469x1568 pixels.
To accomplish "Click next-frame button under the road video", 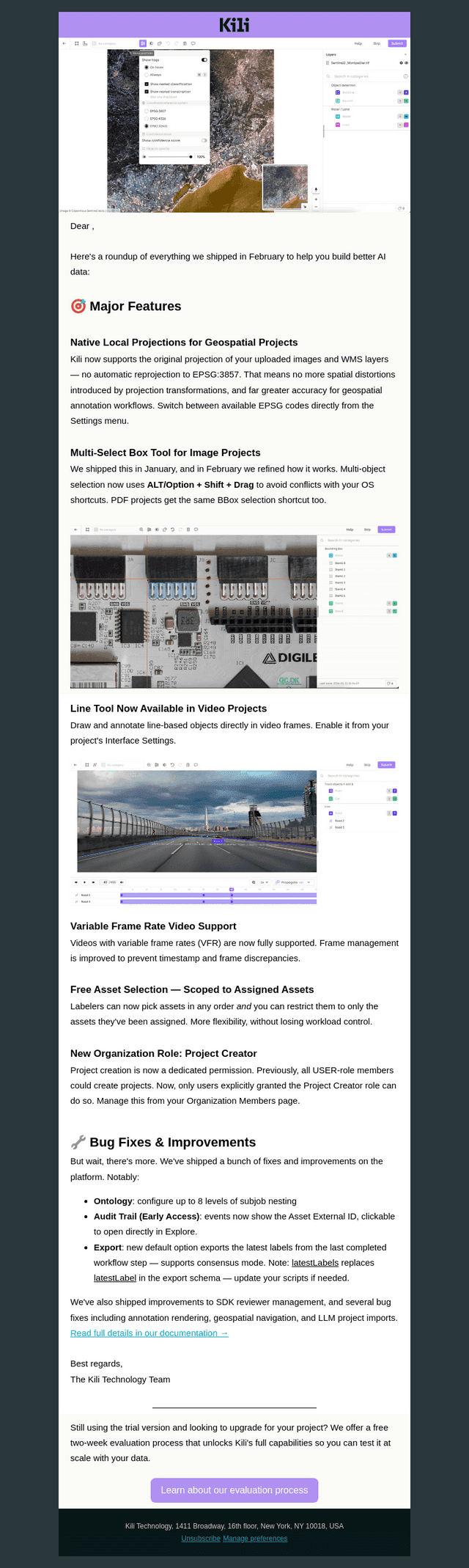I will [93, 882].
